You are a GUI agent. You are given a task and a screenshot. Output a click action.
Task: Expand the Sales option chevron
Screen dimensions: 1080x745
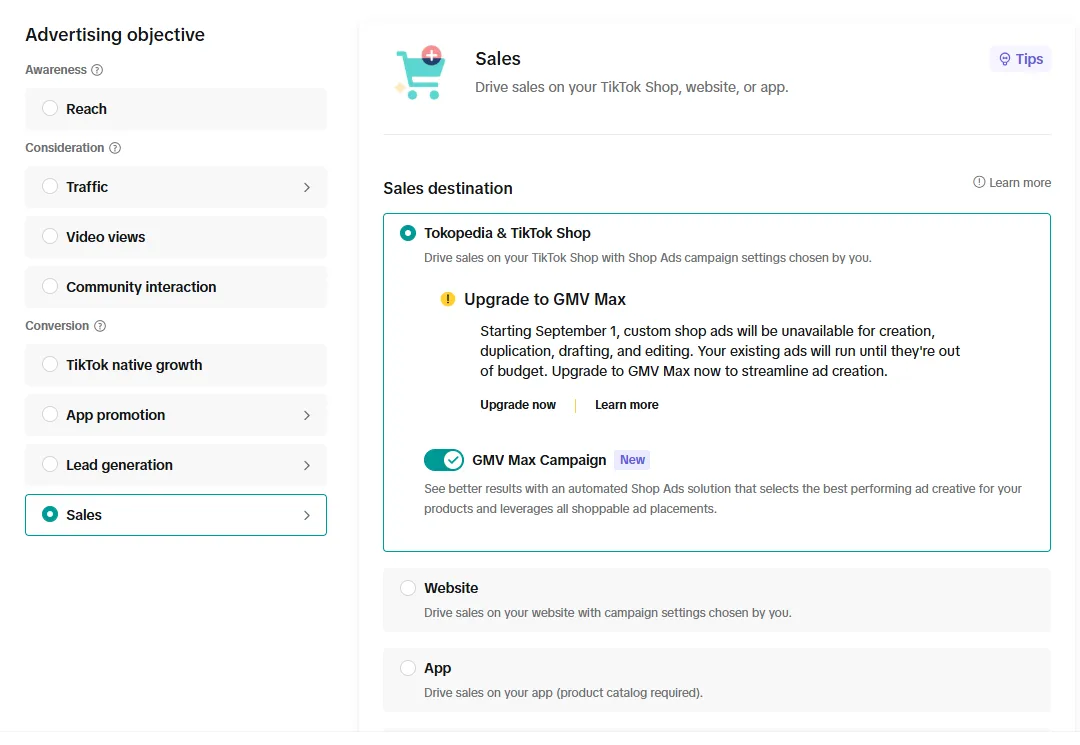tap(307, 515)
